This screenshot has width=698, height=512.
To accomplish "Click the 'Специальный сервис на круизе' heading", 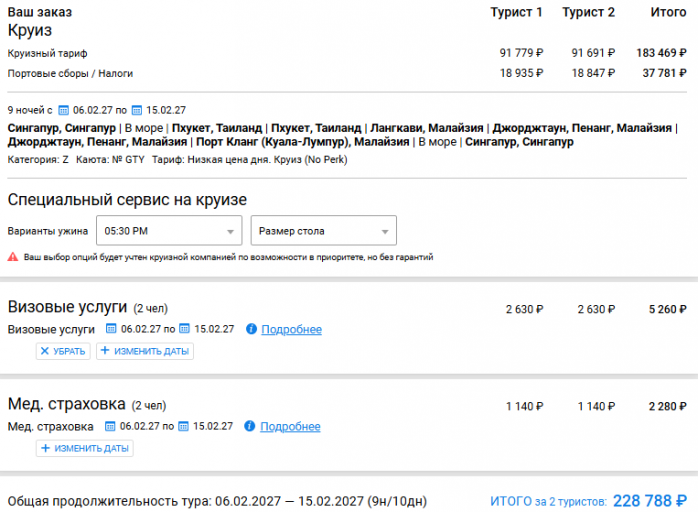I will (x=127, y=199).
